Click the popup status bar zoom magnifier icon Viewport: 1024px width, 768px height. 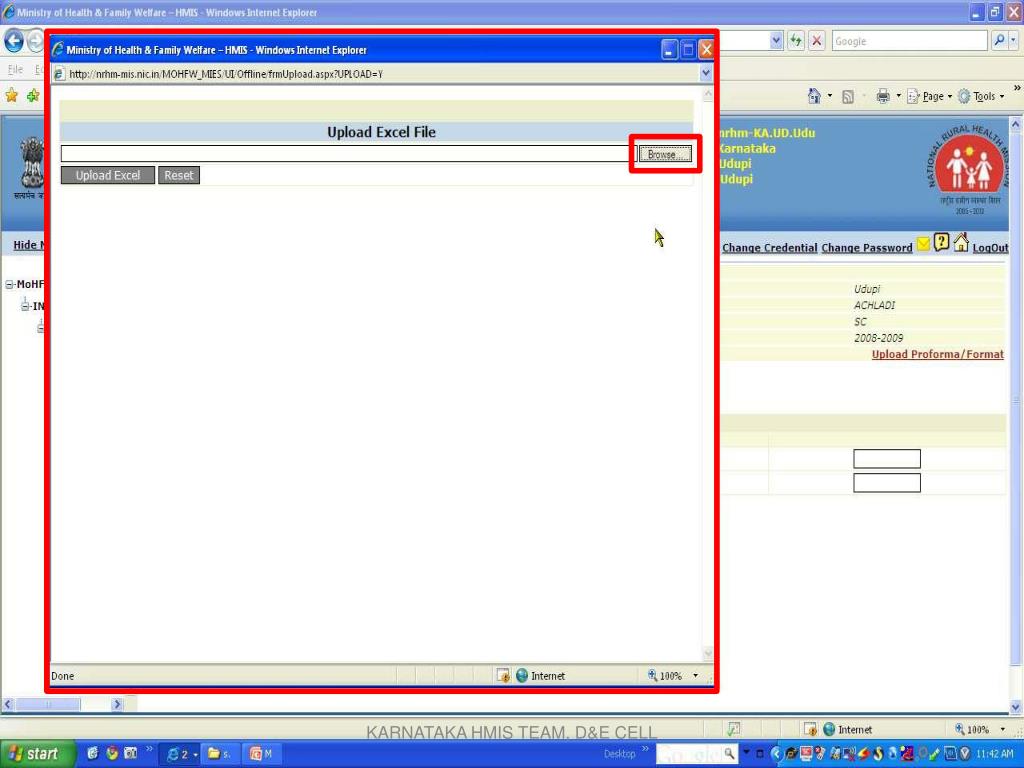[x=652, y=675]
